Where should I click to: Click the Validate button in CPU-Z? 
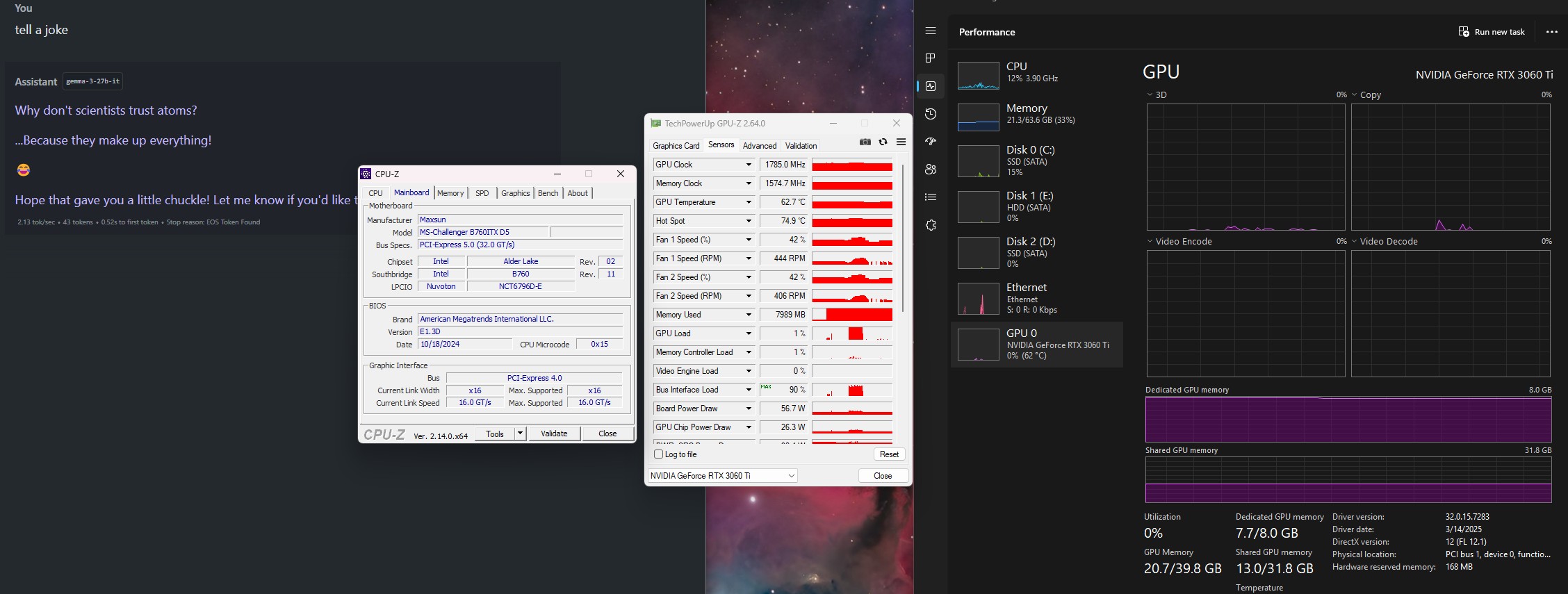[554, 434]
